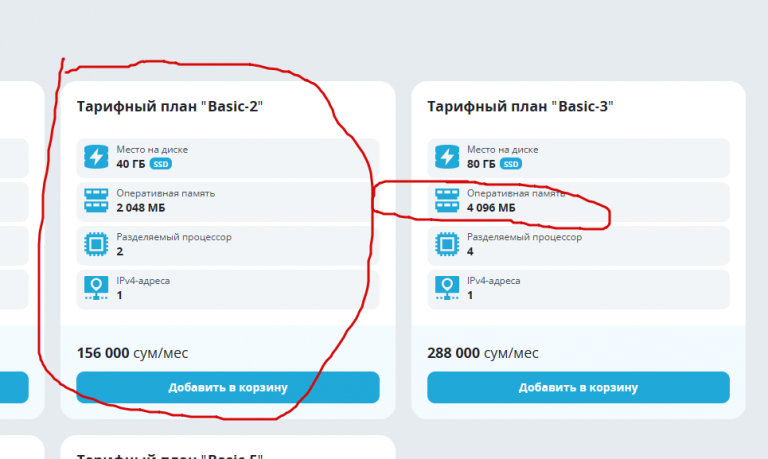Click Оперативная память label in Basic-3
Image resolution: width=768 pixels, height=459 pixels.
[x=516, y=193]
